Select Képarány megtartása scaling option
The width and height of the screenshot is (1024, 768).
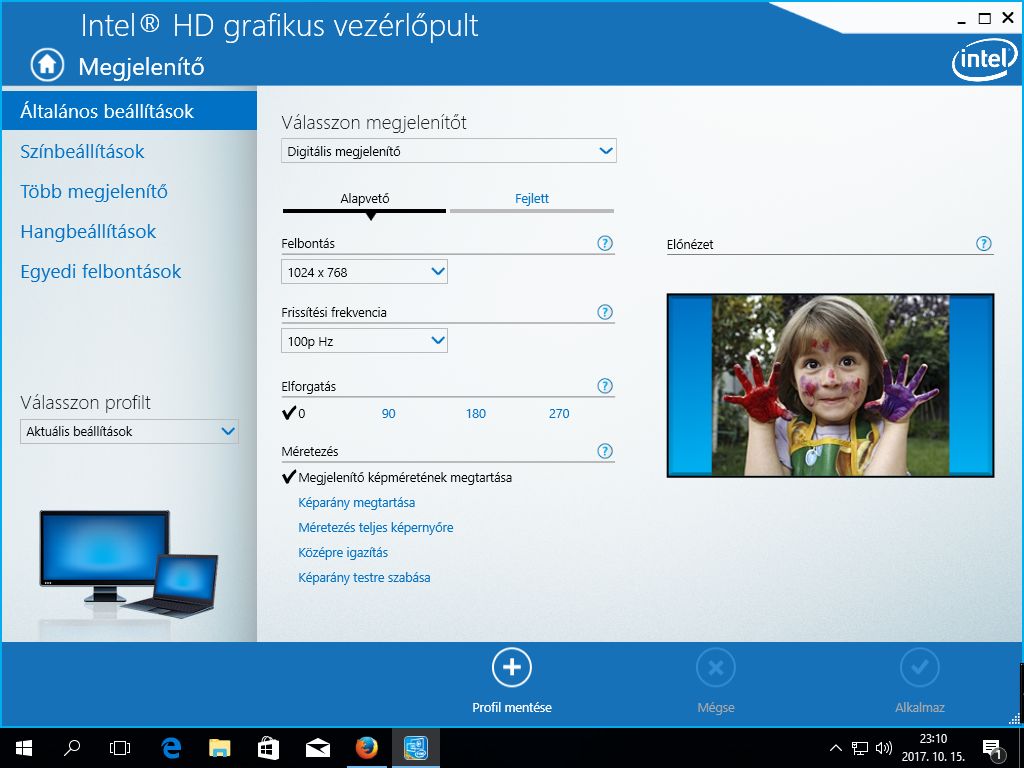tap(357, 503)
